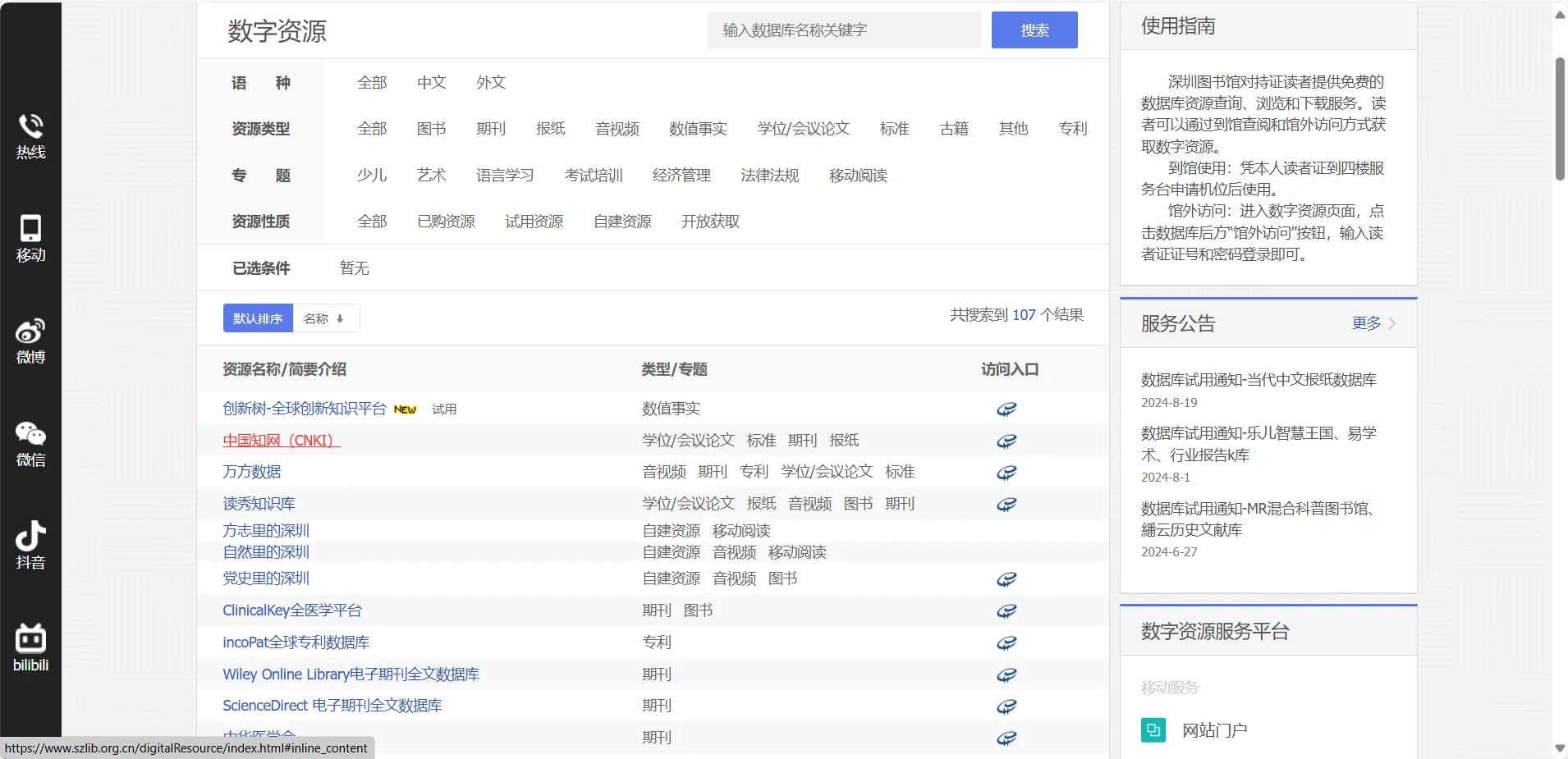Open ScienceDirect 电子期刊全文数据库 link

pos(332,705)
